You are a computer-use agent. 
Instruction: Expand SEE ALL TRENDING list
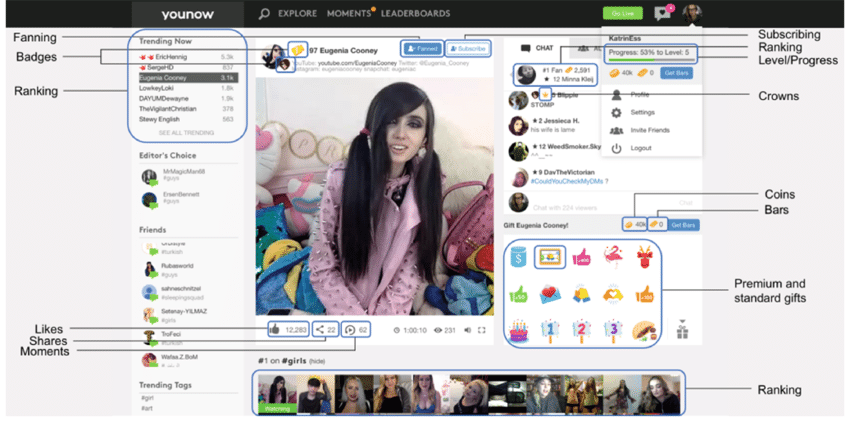185,132
